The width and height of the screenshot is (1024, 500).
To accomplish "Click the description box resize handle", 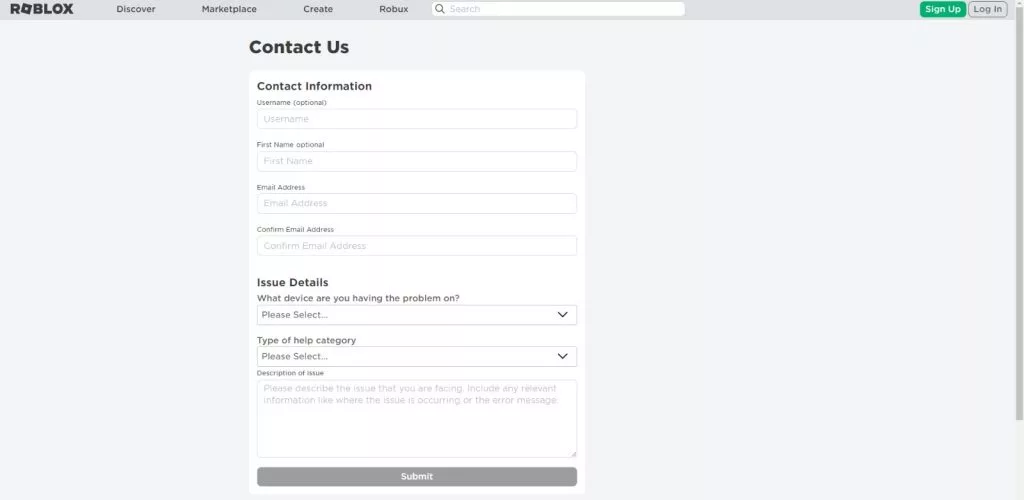I will point(573,454).
